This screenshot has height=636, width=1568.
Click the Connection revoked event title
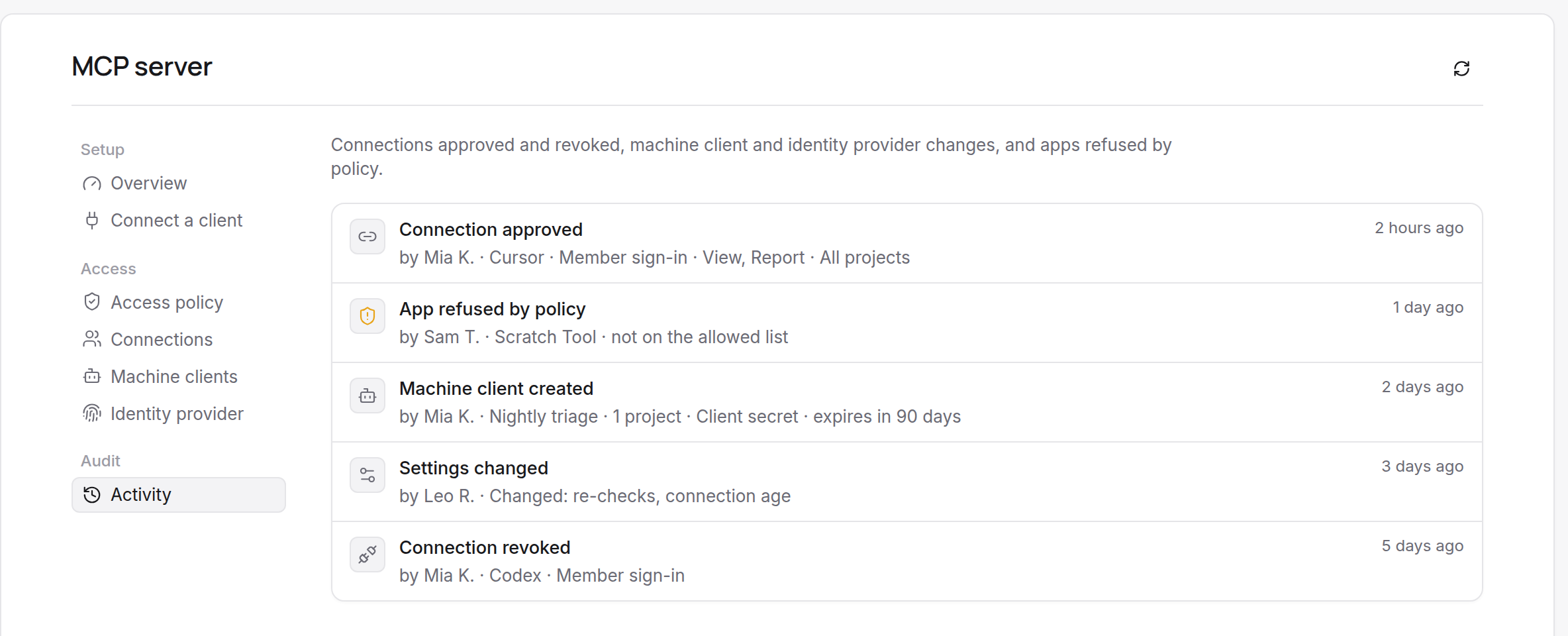[x=485, y=548]
